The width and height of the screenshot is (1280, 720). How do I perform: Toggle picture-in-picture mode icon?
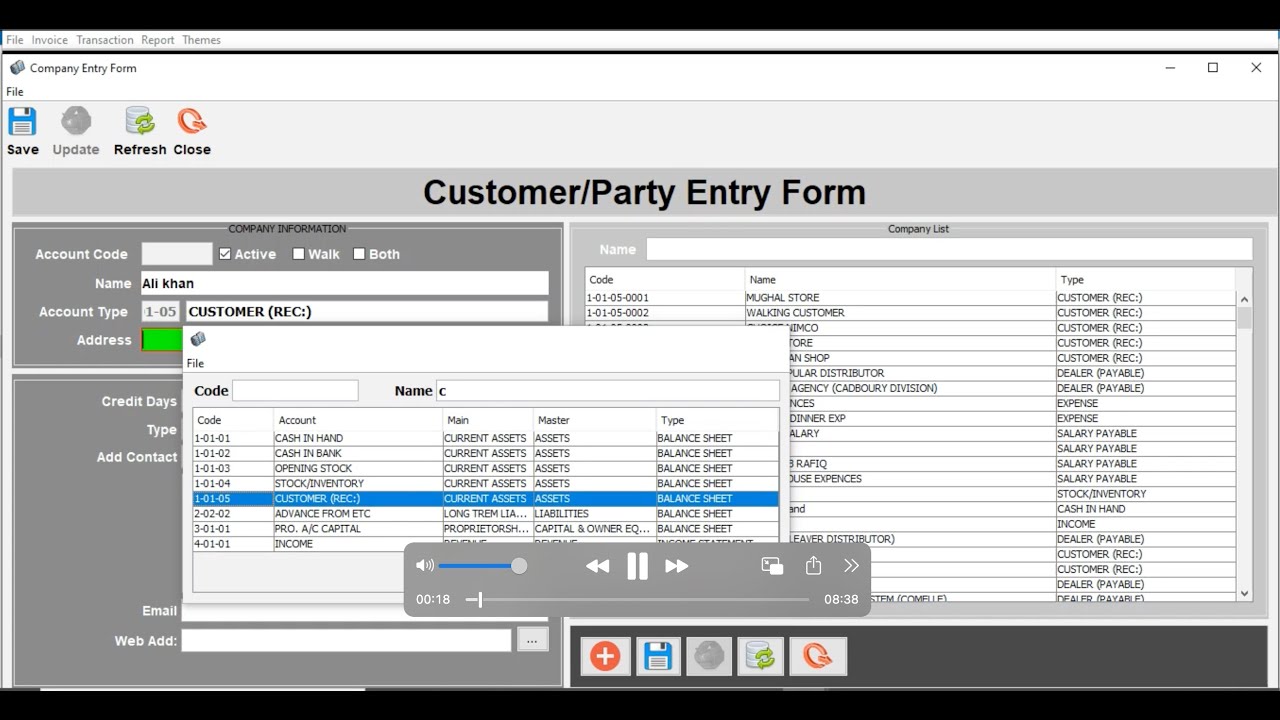click(x=772, y=566)
